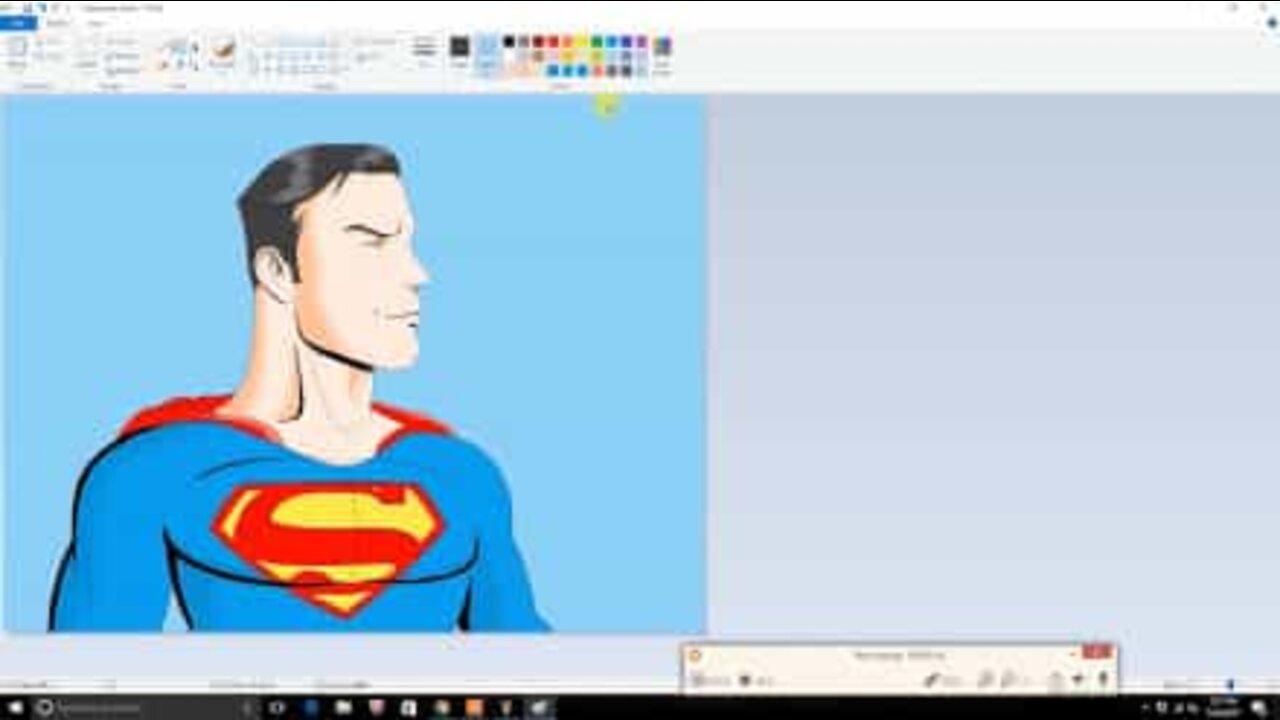Pick the purple palette color
This screenshot has width=1280, height=720.
tap(641, 41)
